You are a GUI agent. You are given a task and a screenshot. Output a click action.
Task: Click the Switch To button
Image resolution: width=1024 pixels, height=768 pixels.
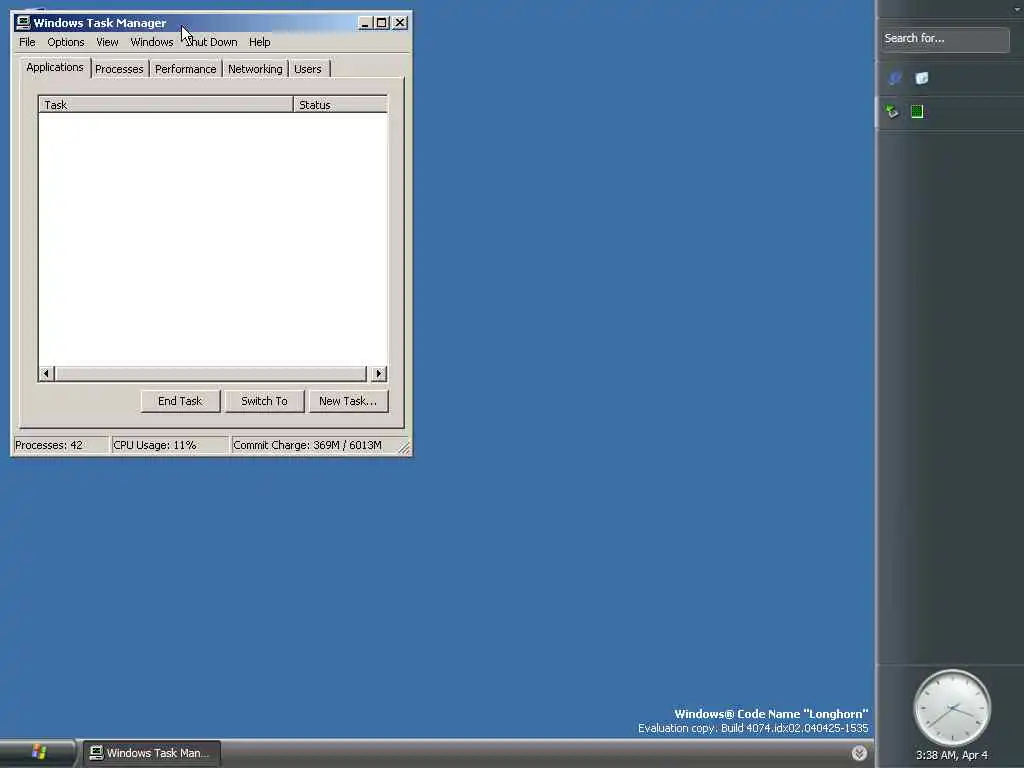coord(264,401)
